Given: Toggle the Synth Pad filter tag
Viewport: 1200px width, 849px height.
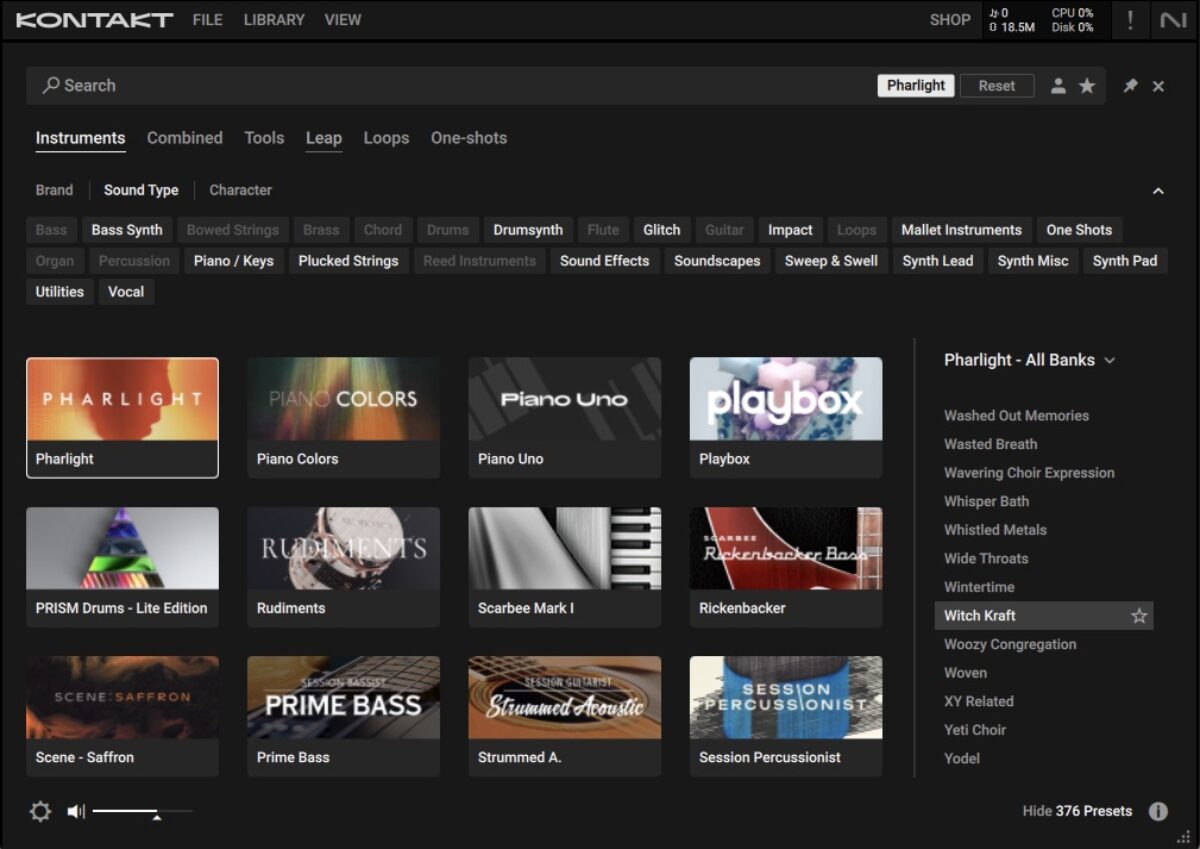Looking at the screenshot, I should [x=1124, y=261].
